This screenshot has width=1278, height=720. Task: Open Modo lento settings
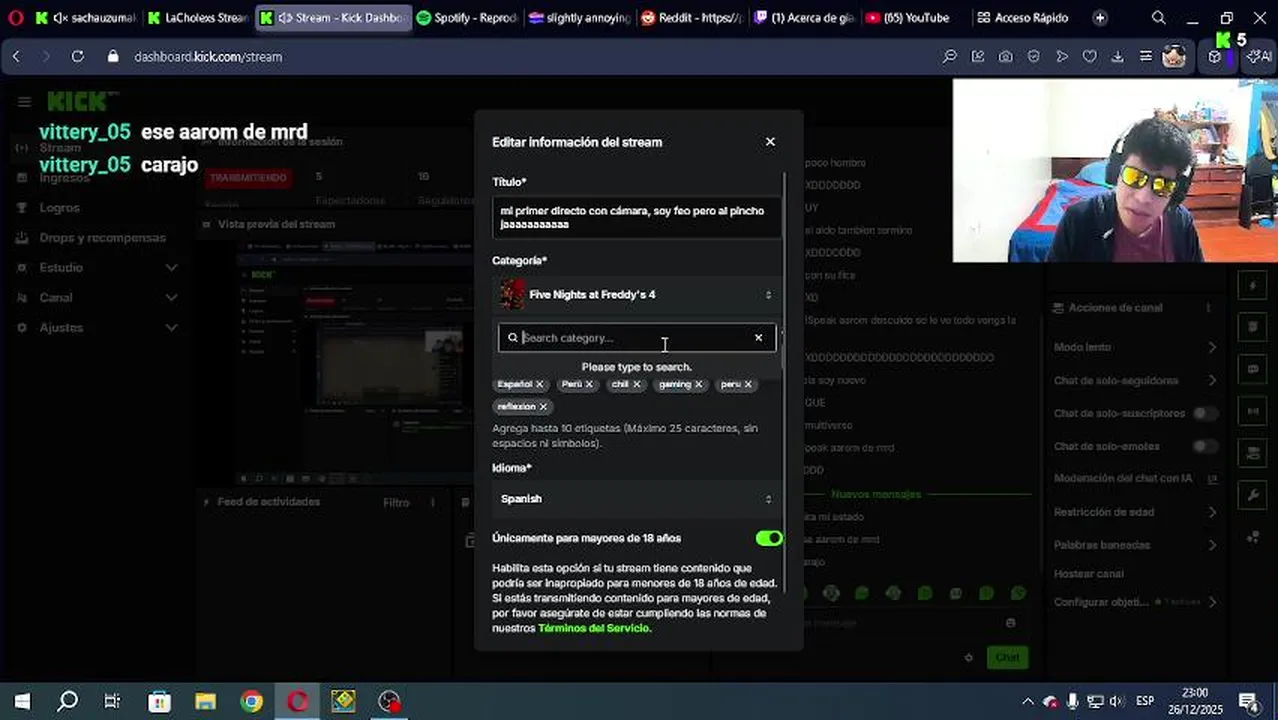1135,347
